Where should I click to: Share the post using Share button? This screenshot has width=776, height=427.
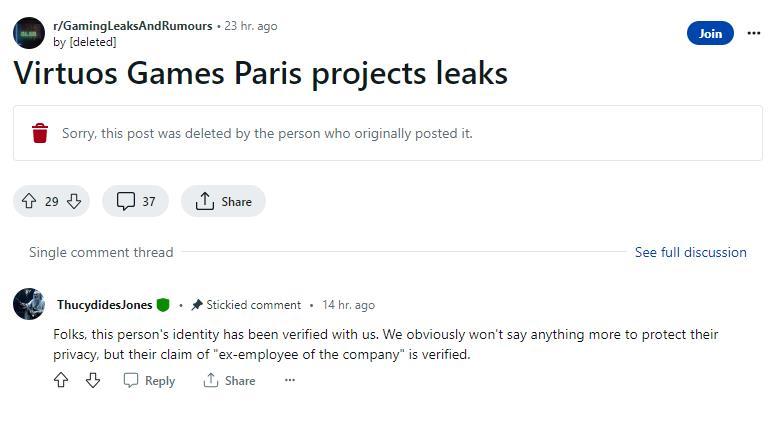[223, 201]
